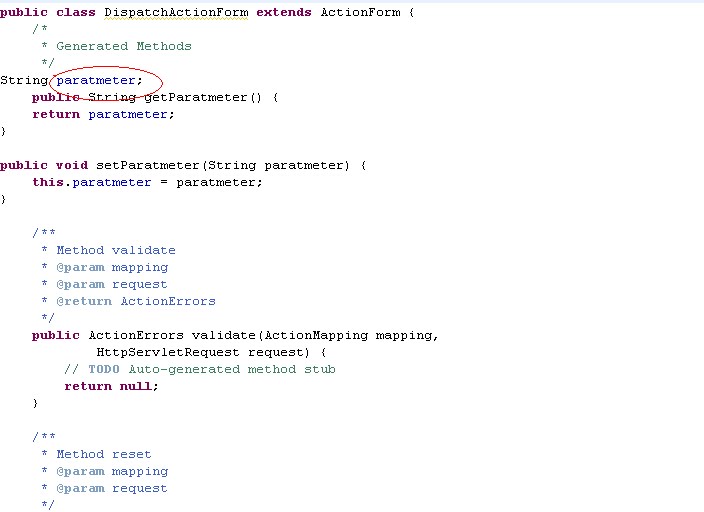Click '@param request' under Method reset
The image size is (704, 512).
pyautogui.click(x=112, y=489)
